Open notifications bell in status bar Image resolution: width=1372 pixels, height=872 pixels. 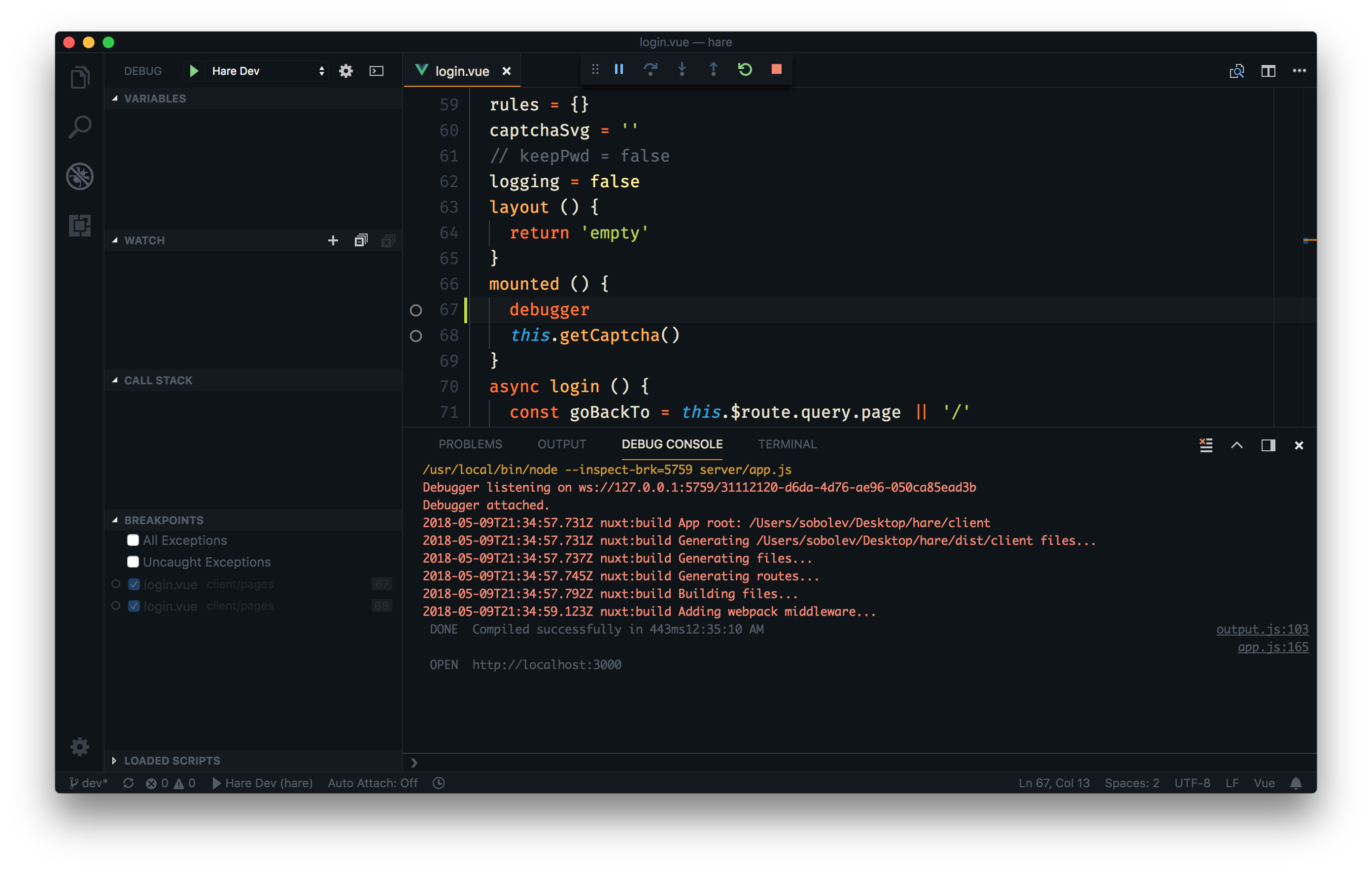click(1296, 783)
